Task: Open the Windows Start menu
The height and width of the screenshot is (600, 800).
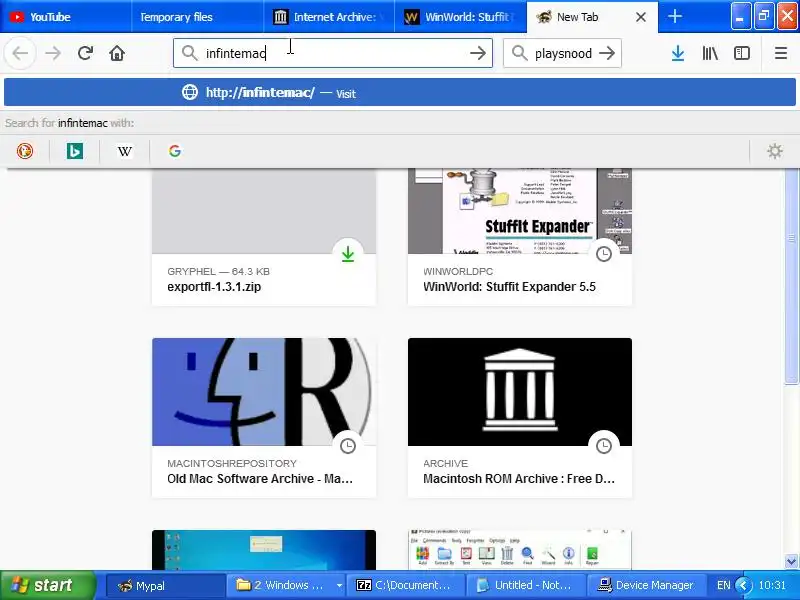Action: (48, 585)
